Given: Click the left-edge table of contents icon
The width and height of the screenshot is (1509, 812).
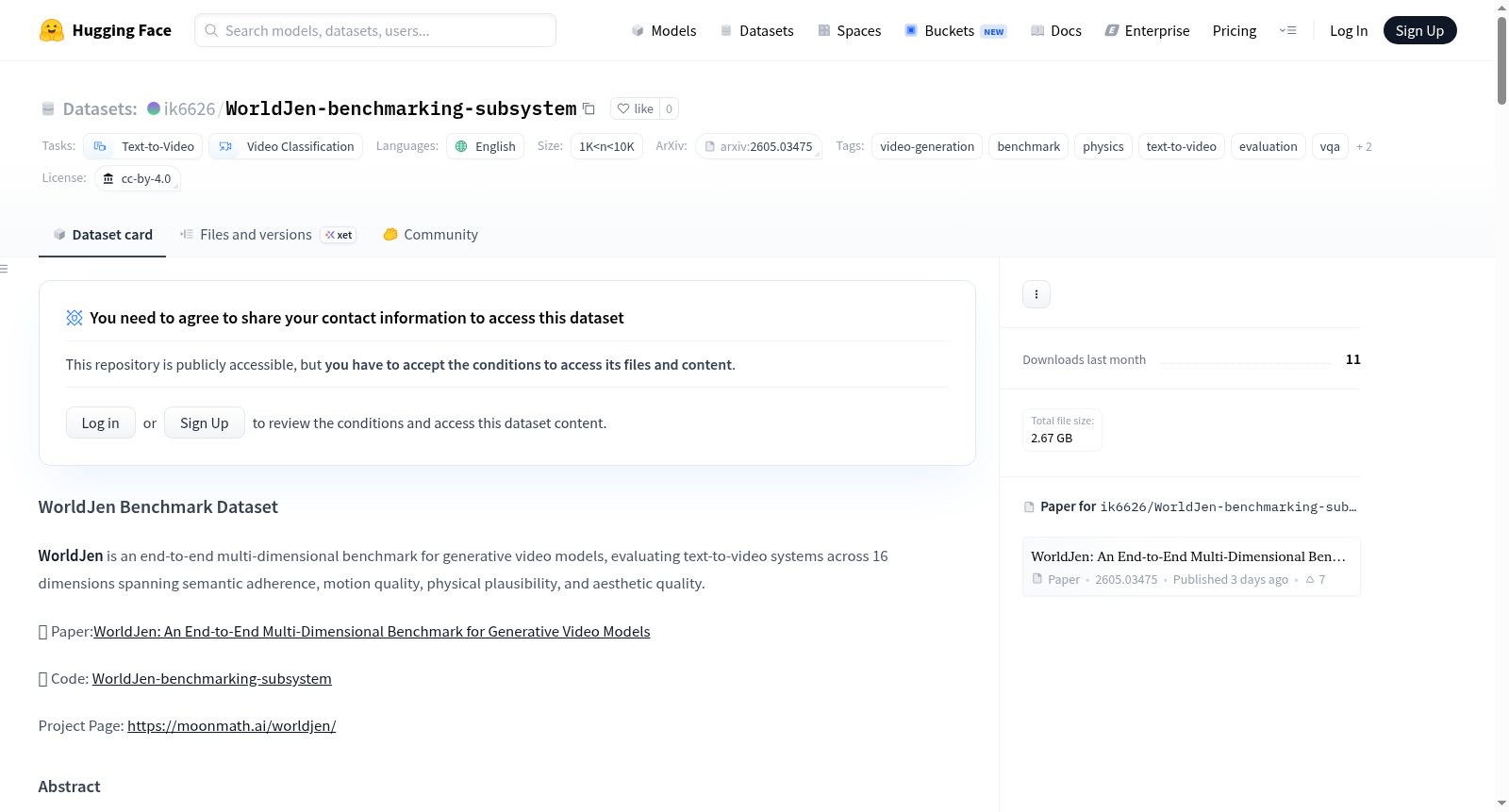Looking at the screenshot, I should click(4, 269).
